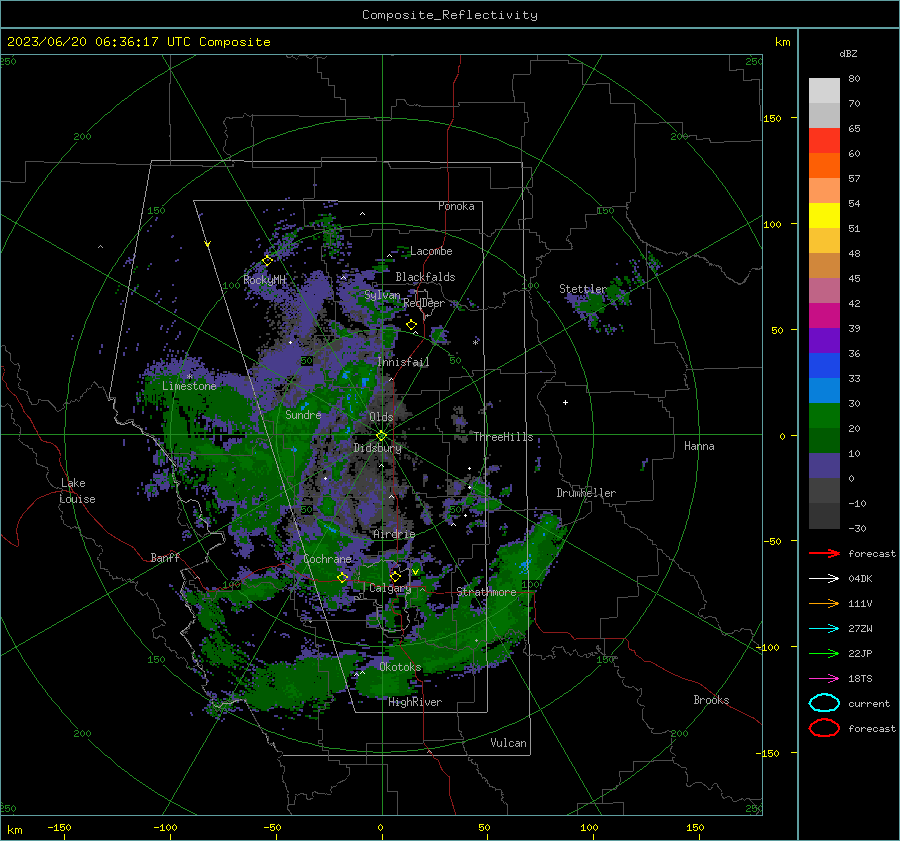
Task: Click the Lake Louise label
Action: [x=77, y=491]
